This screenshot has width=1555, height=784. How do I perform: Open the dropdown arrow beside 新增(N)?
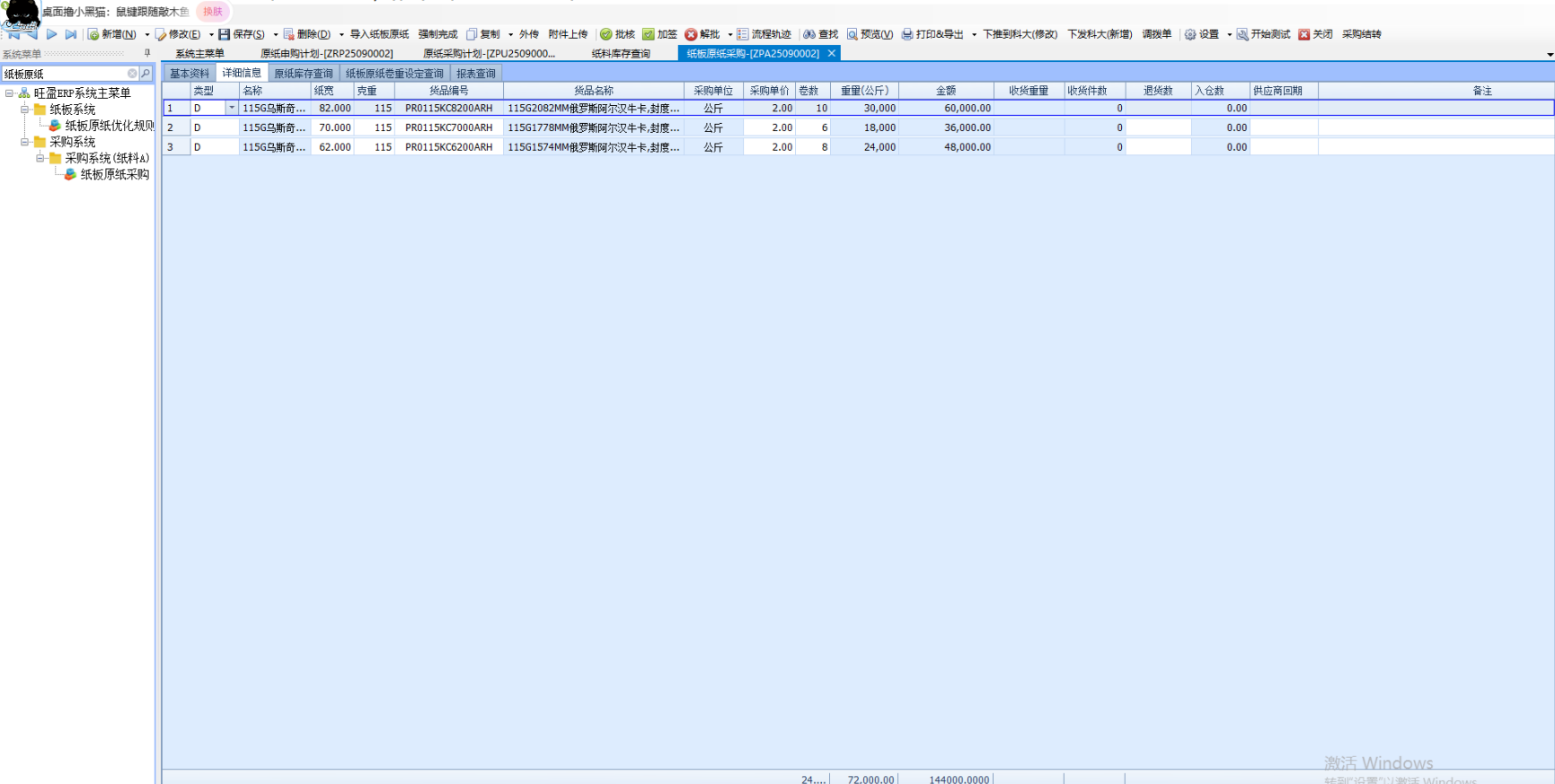[146, 34]
